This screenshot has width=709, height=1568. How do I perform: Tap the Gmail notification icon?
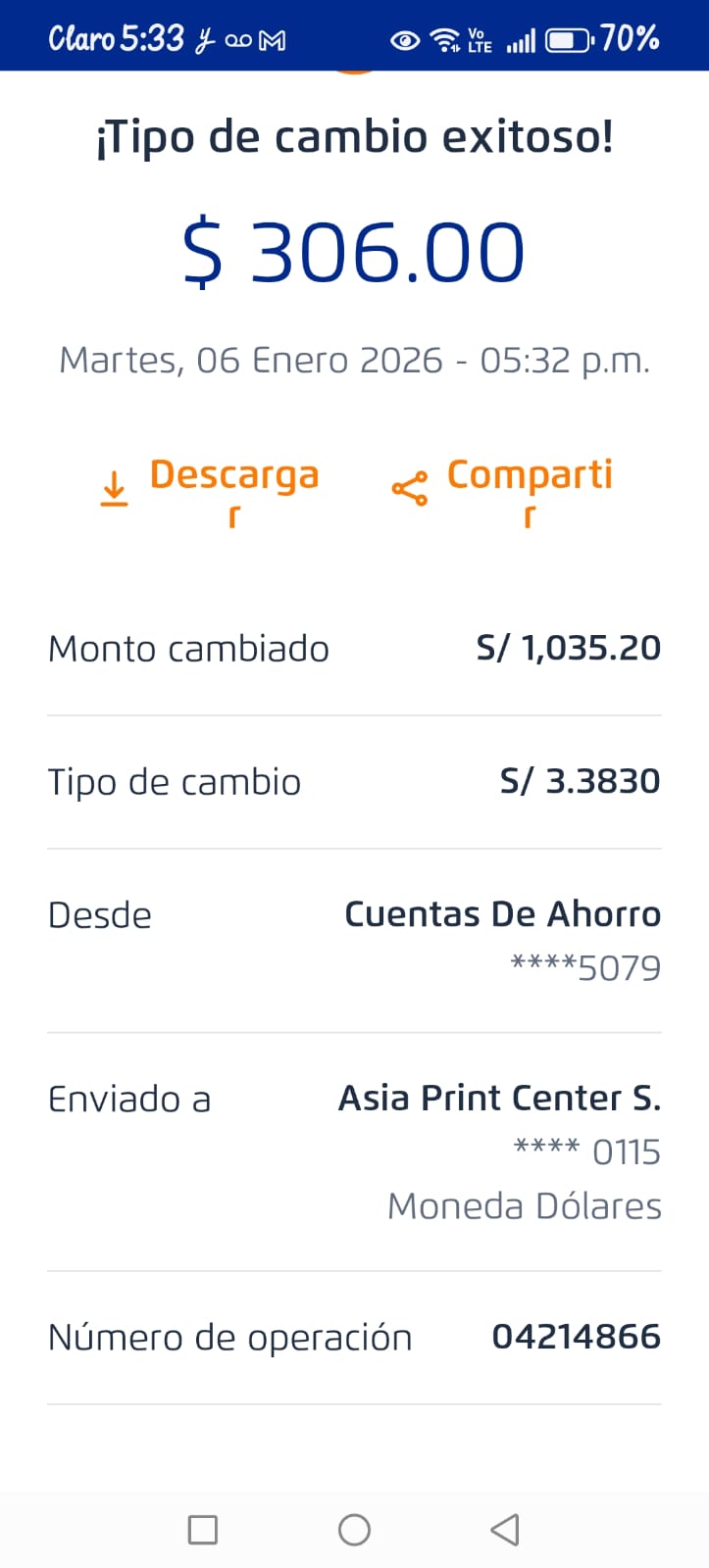click(272, 41)
